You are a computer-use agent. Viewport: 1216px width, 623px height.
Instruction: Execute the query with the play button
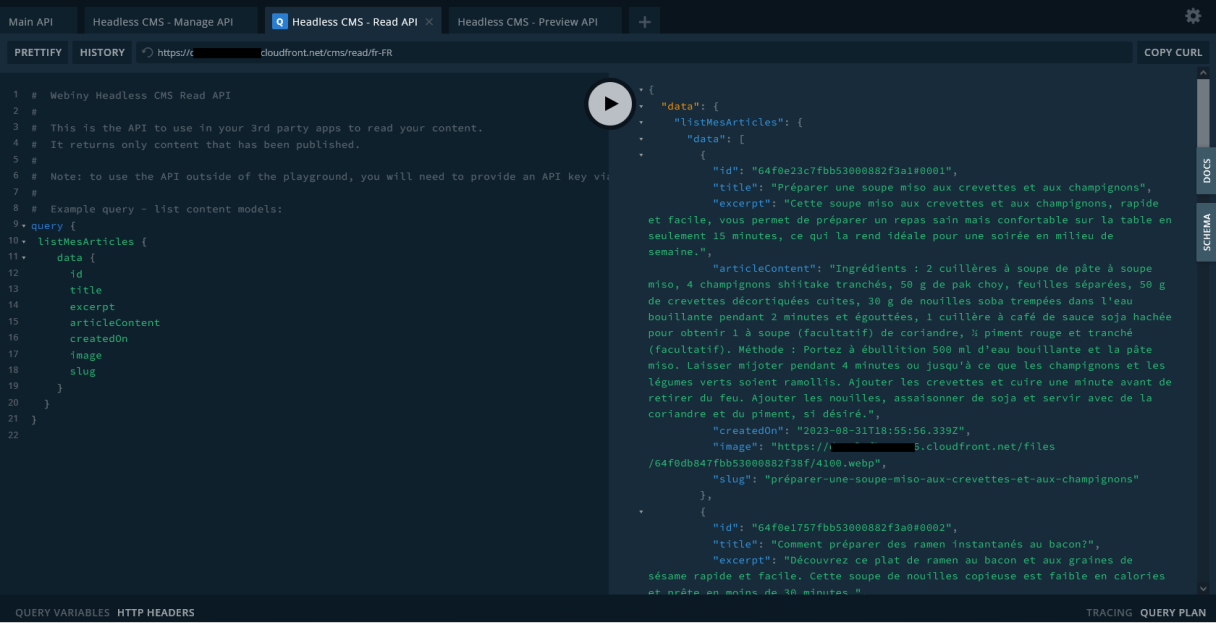tap(610, 103)
